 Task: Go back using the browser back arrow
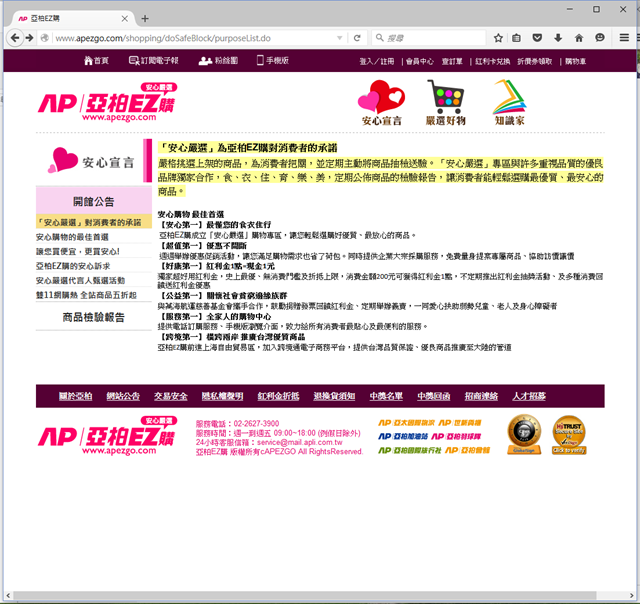point(15,38)
